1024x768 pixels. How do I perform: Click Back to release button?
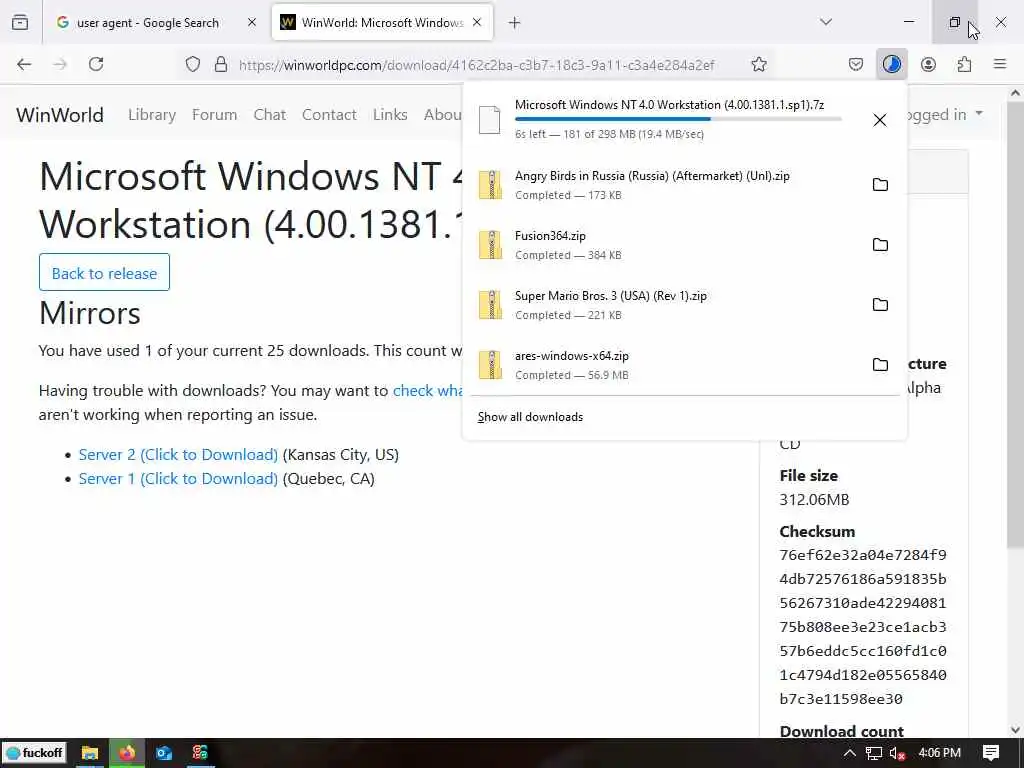pos(104,272)
